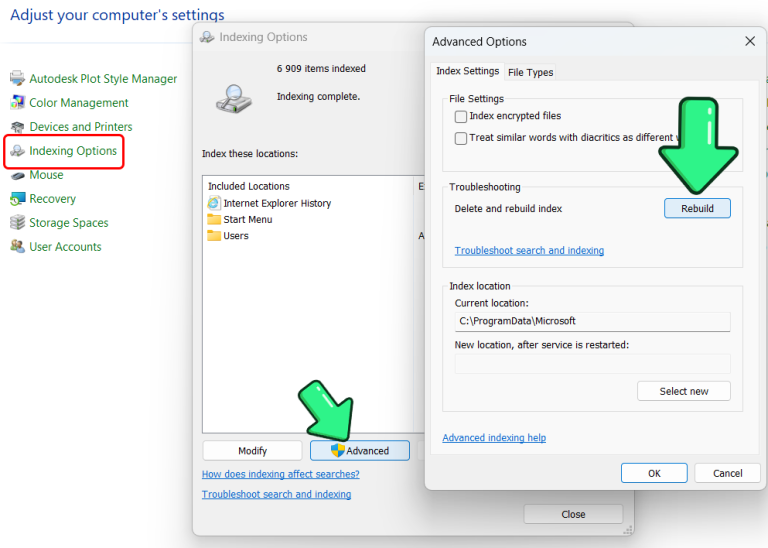The width and height of the screenshot is (768, 548).
Task: Open the Recovery icon
Action: click(x=17, y=199)
